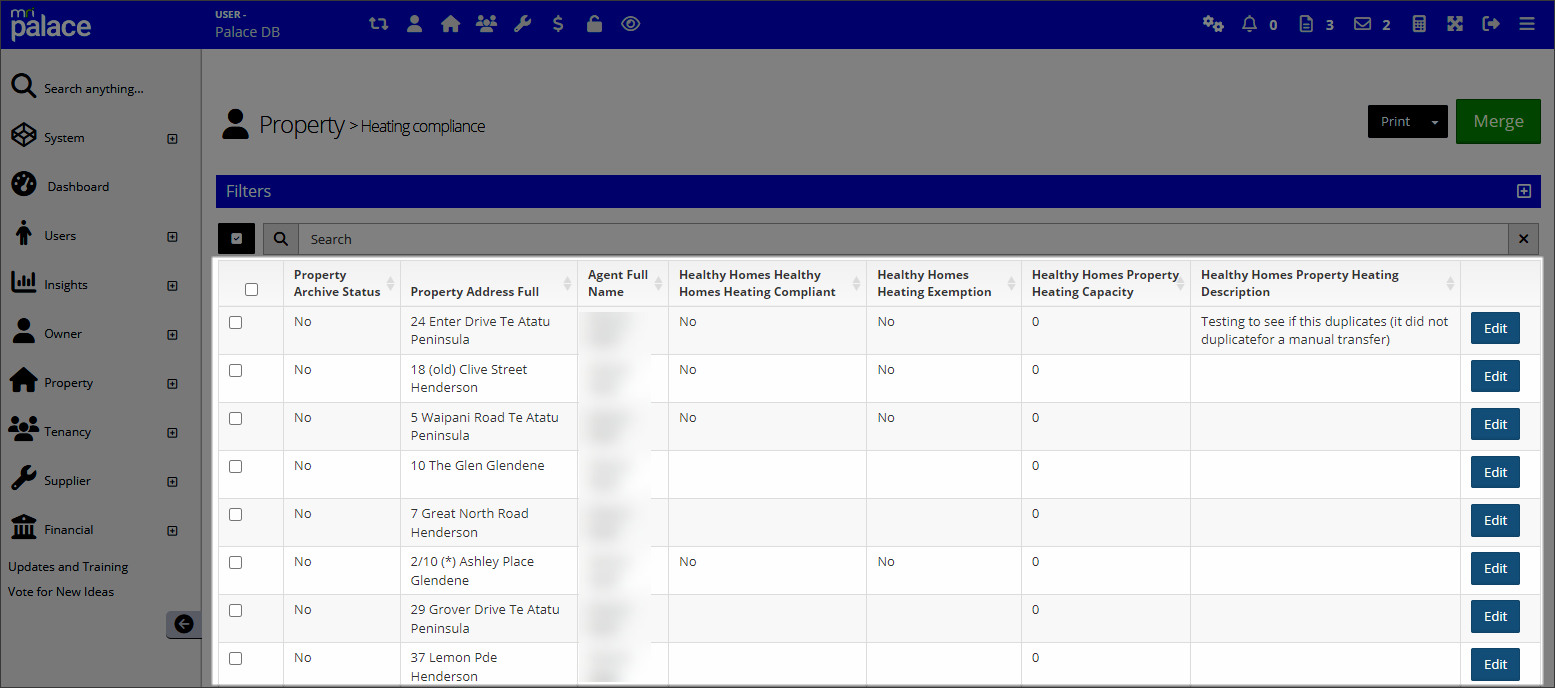Tick checkbox for 5 Waipani Road row

[236, 419]
